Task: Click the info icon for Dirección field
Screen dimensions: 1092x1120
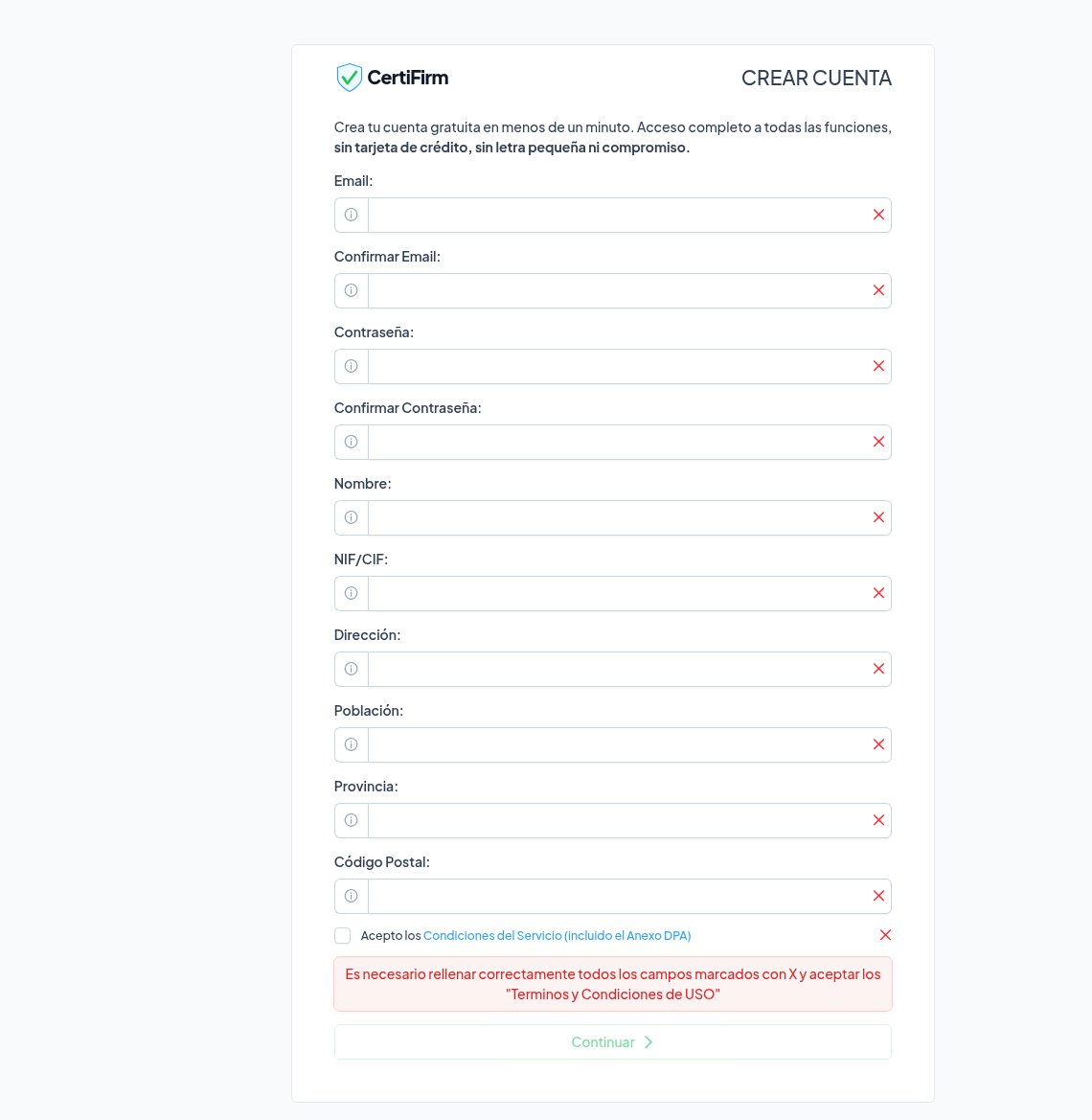Action: (352, 669)
